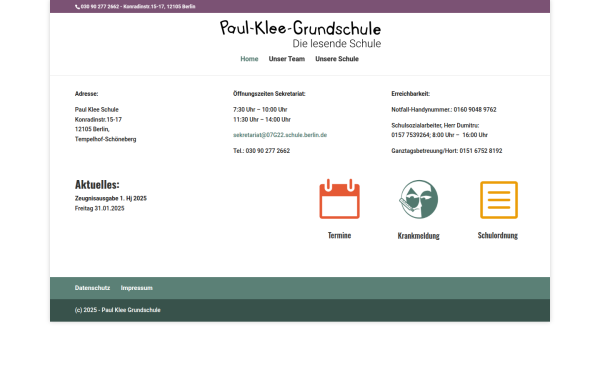
Task: Click the Notfall-Handynummer phone number
Action: (x=475, y=109)
